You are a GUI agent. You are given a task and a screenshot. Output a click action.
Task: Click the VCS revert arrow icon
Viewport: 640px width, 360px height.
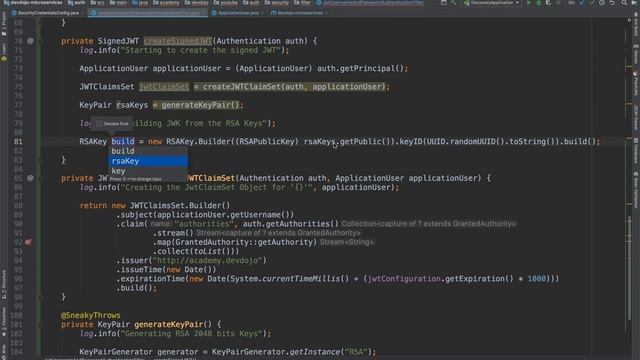(x=612, y=3)
